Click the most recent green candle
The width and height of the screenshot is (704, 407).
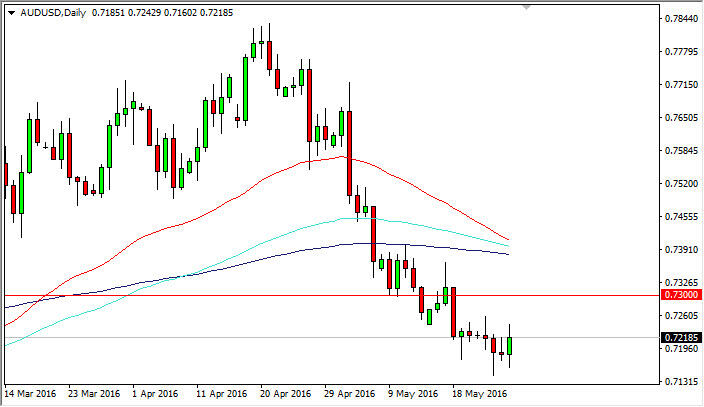pos(510,345)
